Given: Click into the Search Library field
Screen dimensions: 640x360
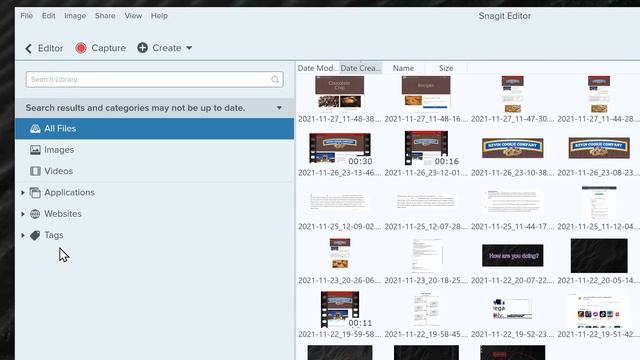Looking at the screenshot, I should [154, 79].
